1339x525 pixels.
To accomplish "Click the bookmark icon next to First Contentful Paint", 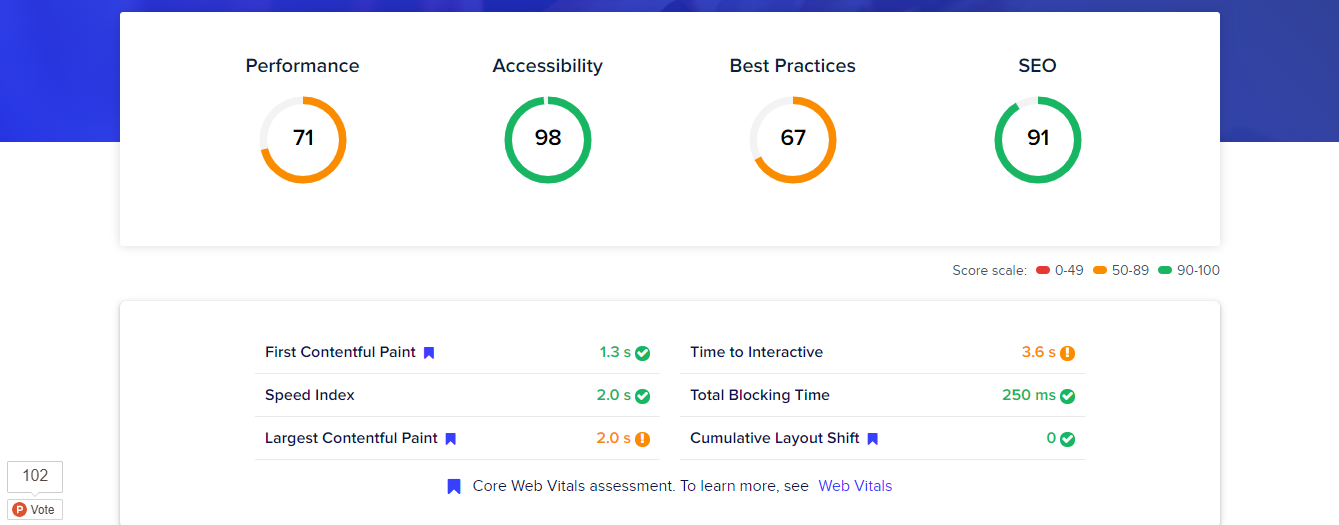I will pos(429,353).
